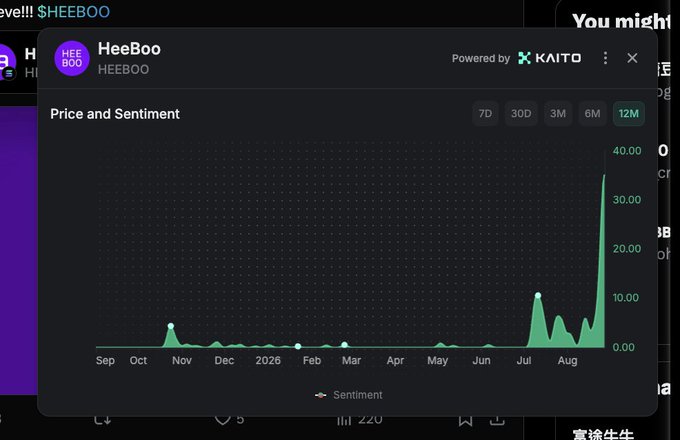Select the late-January data point marker

click(298, 346)
